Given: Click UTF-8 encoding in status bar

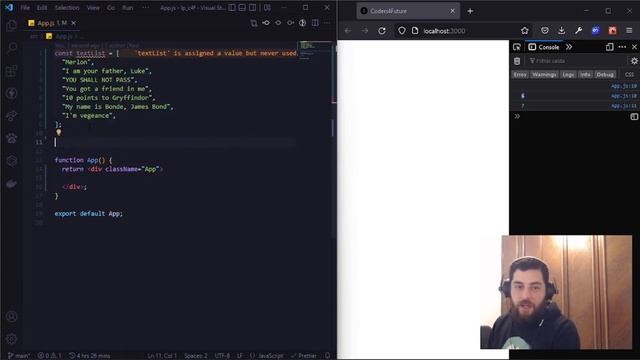Looking at the screenshot, I should point(222,356).
